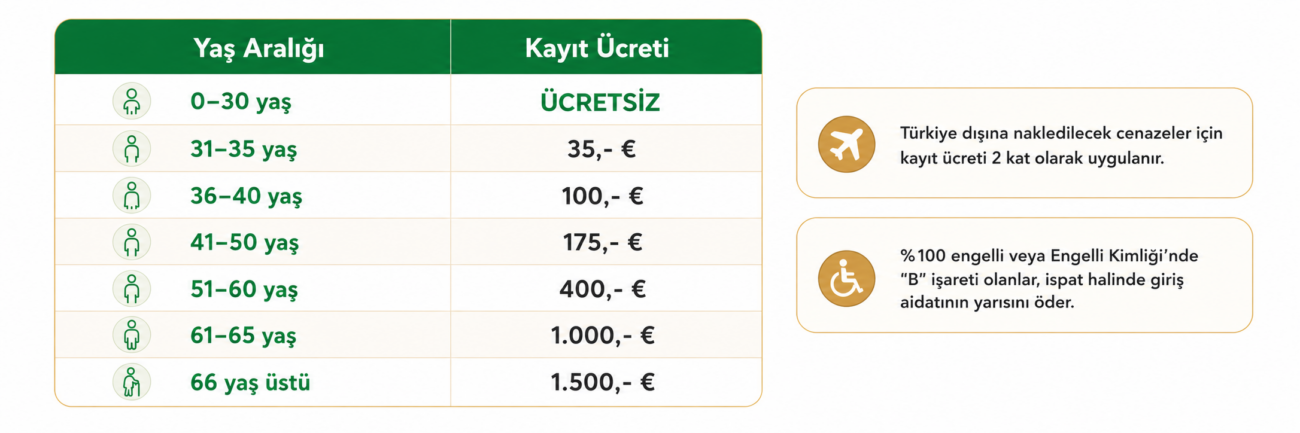The image size is (1300, 433).
Task: Click the Yaş Aralığı column header
Action: 260,48
